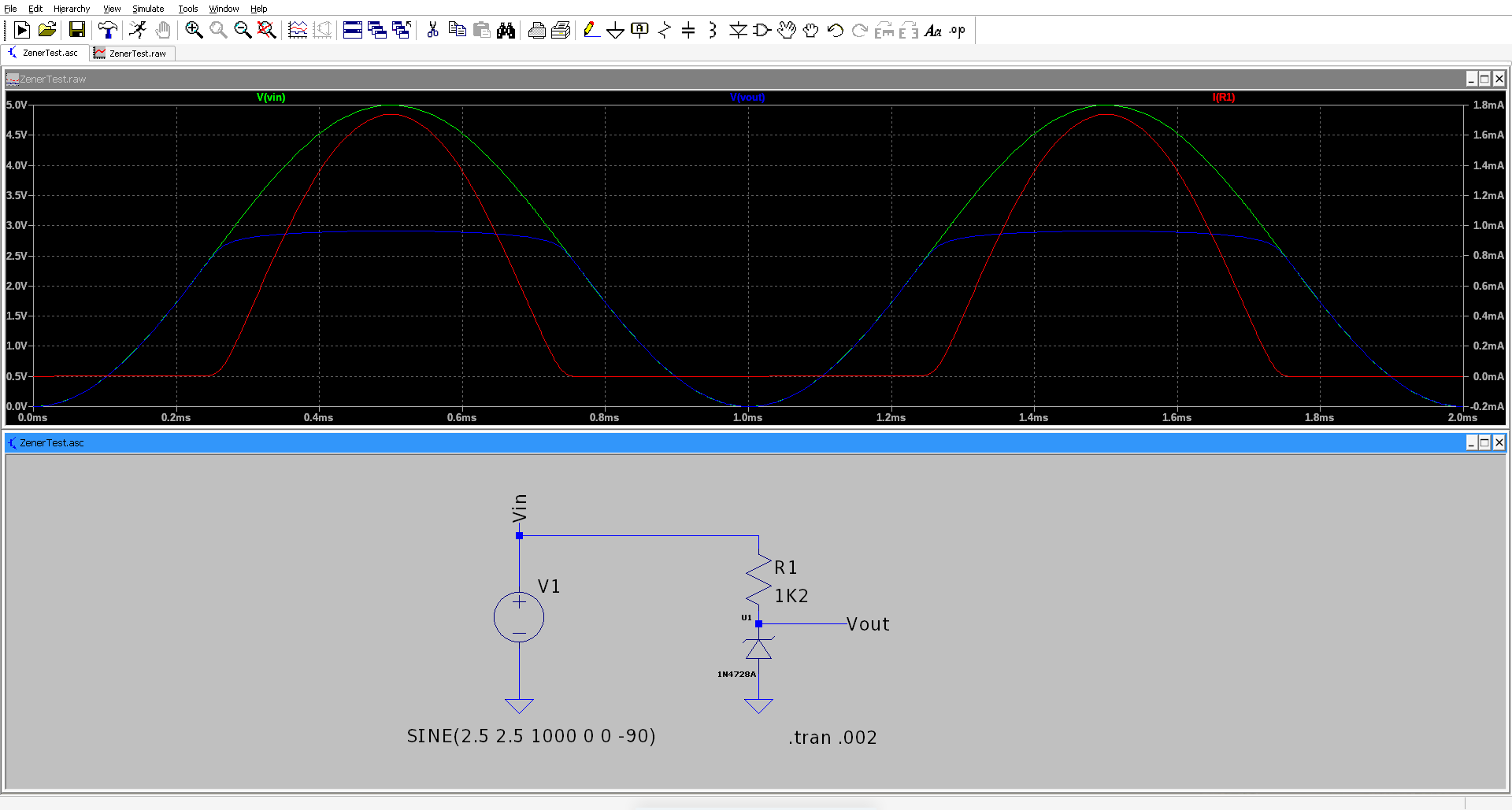Viewport: 1512px width, 810px height.
Task: Save the schematic with the floppy icon
Action: click(x=77, y=30)
